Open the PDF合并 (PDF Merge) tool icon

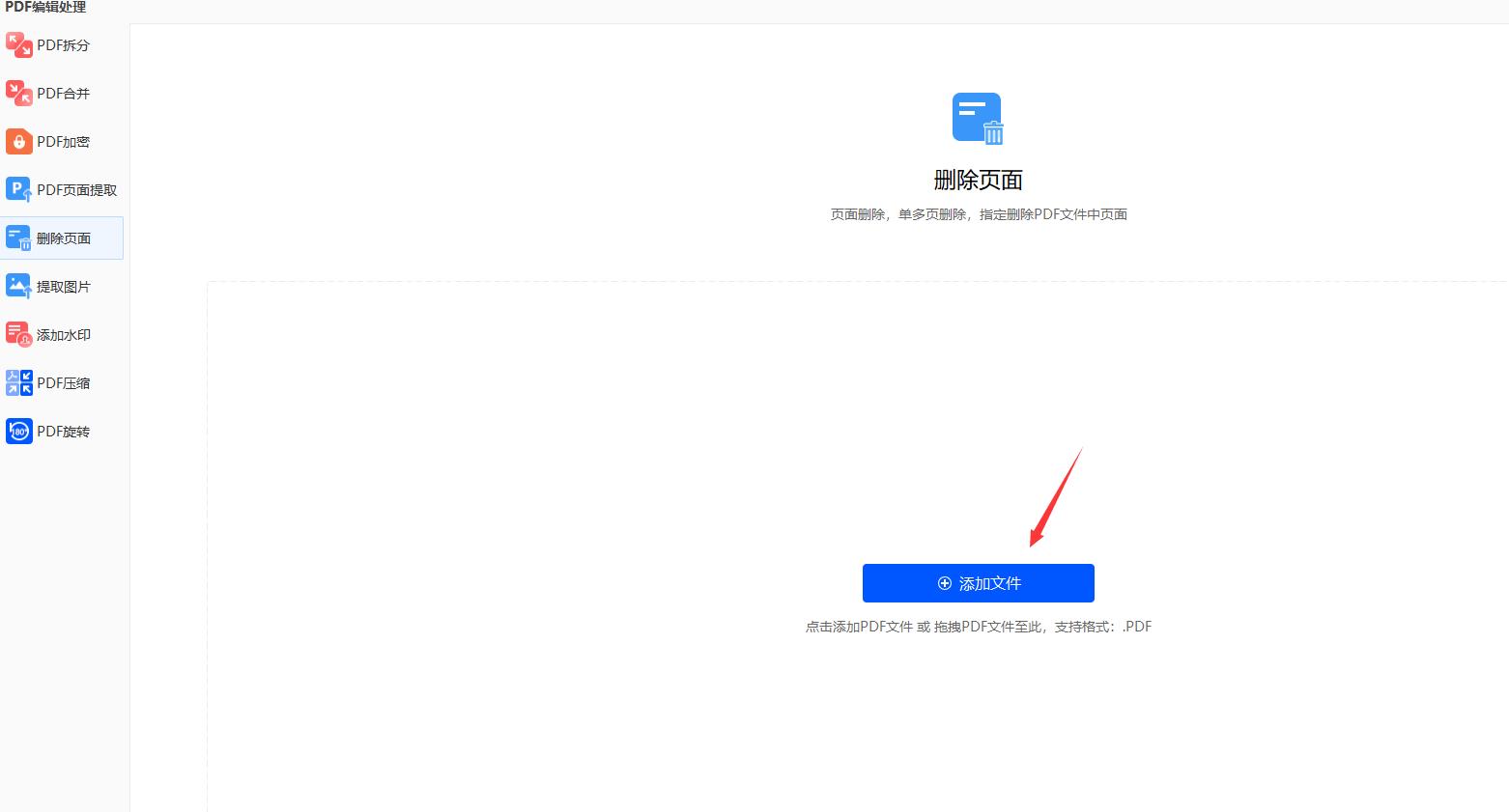point(19,93)
